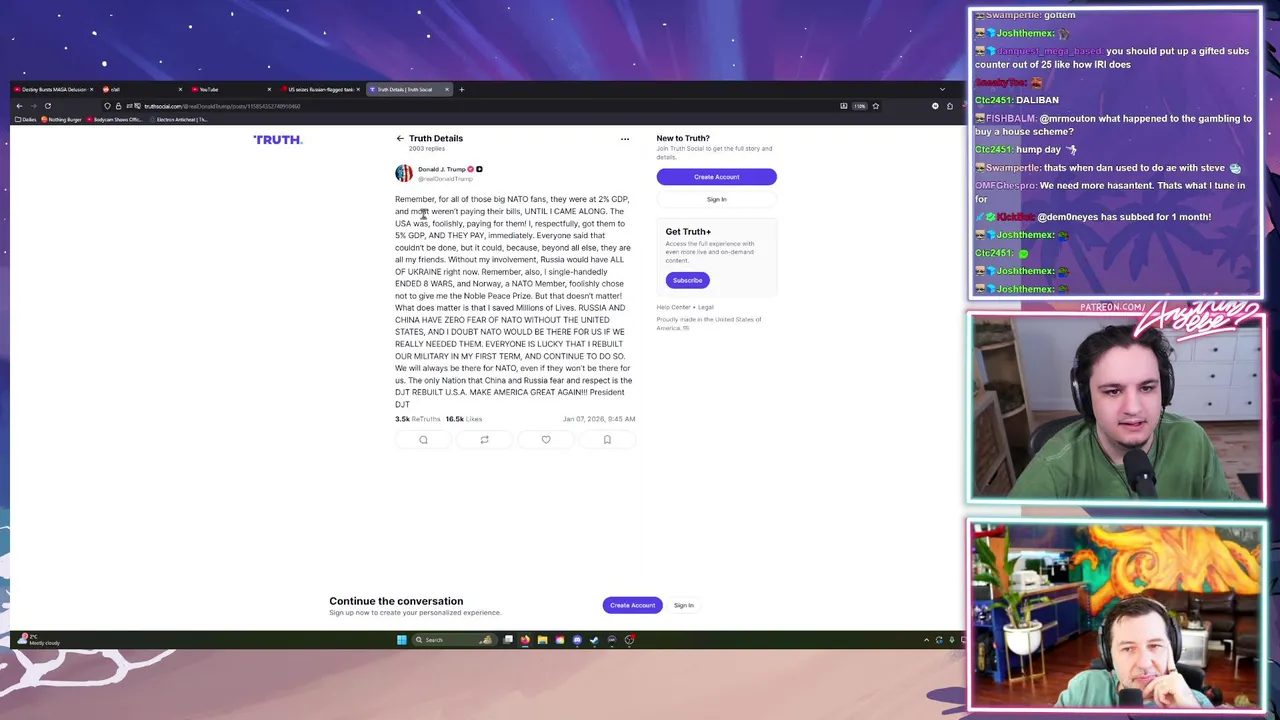Click the browser forward arrow
The image size is (1280, 720).
(33, 106)
